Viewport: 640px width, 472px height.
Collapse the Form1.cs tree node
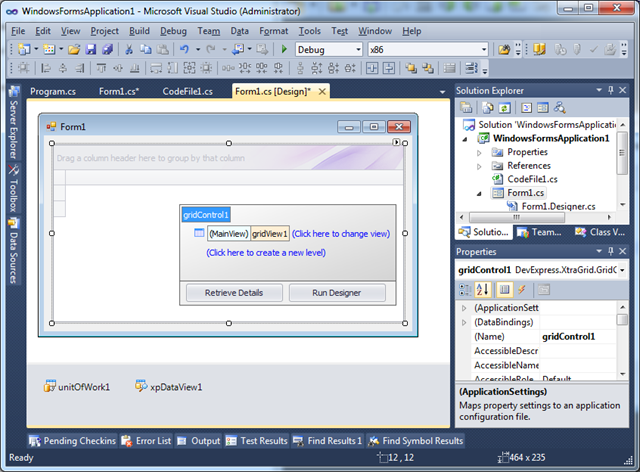point(479,194)
